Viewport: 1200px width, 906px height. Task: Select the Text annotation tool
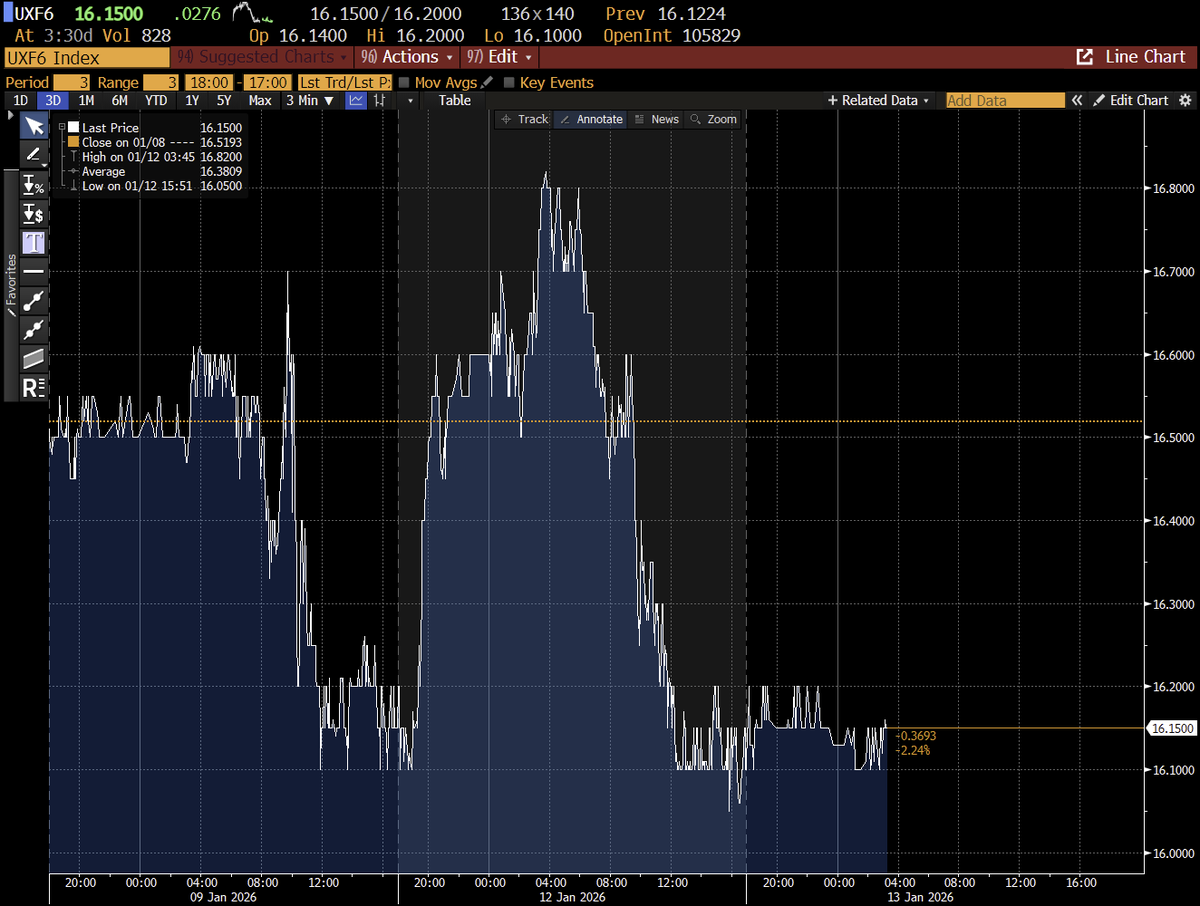click(x=33, y=242)
